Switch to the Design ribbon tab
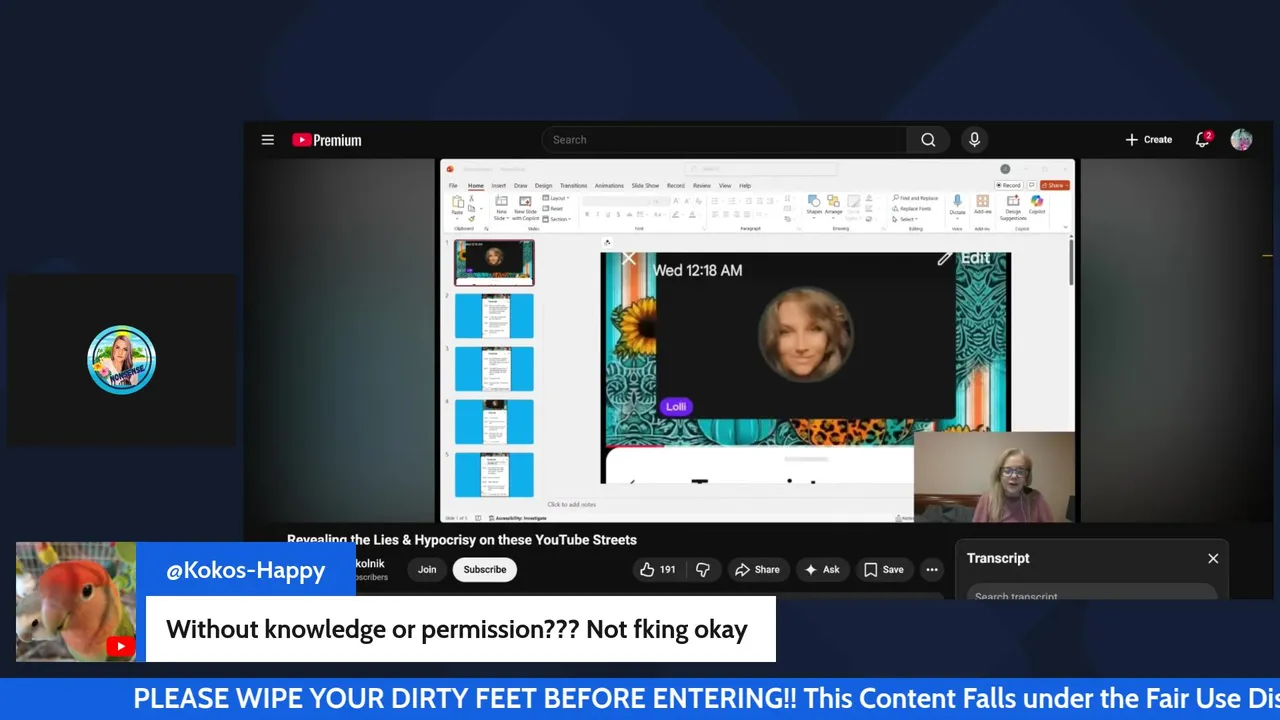 [544, 186]
